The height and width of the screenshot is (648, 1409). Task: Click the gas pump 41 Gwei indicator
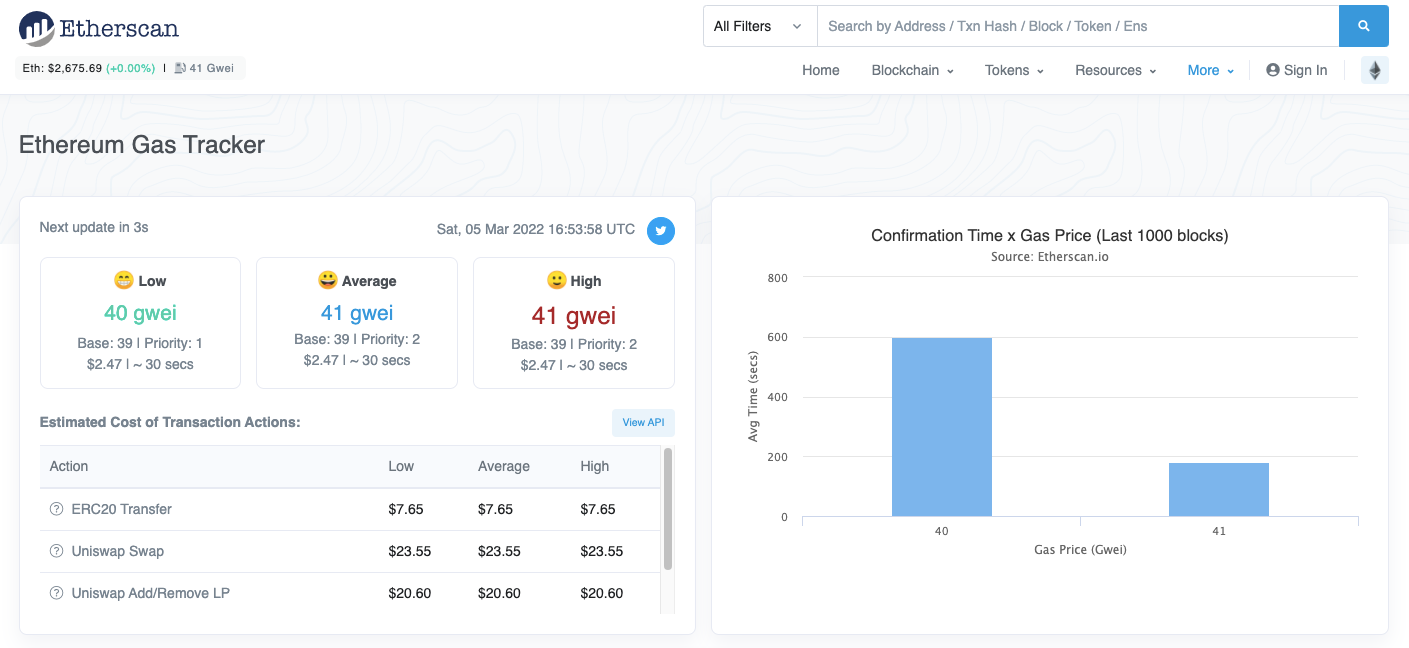[x=205, y=68]
